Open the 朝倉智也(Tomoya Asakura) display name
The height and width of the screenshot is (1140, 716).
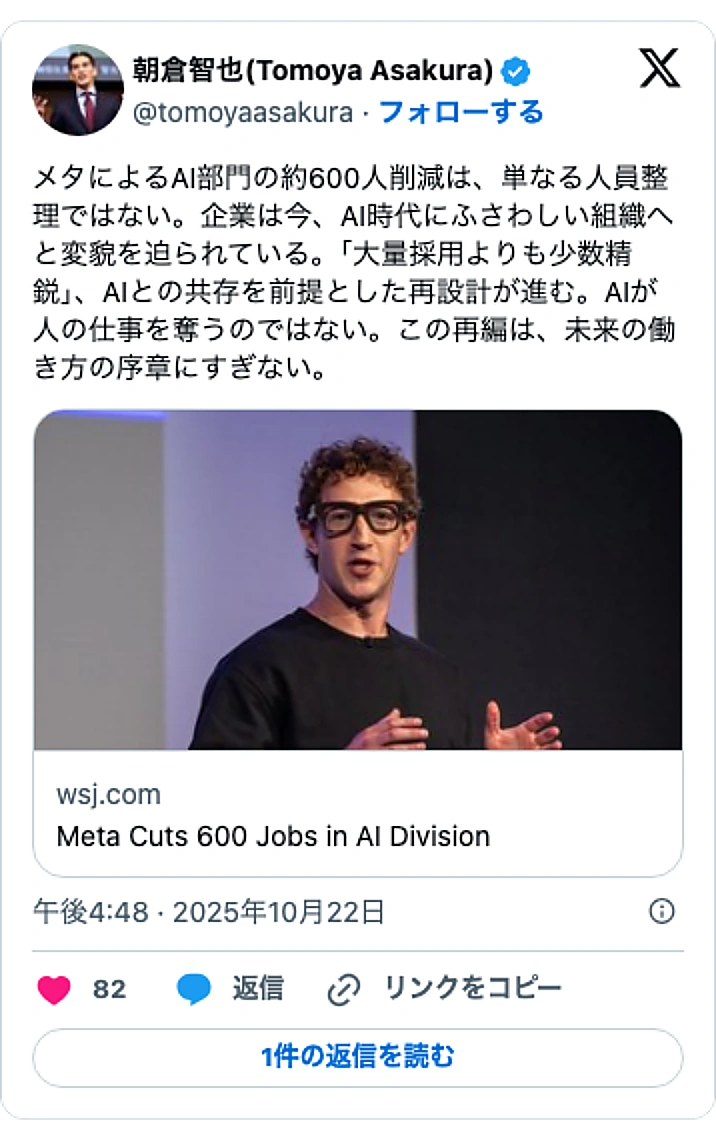pos(313,71)
